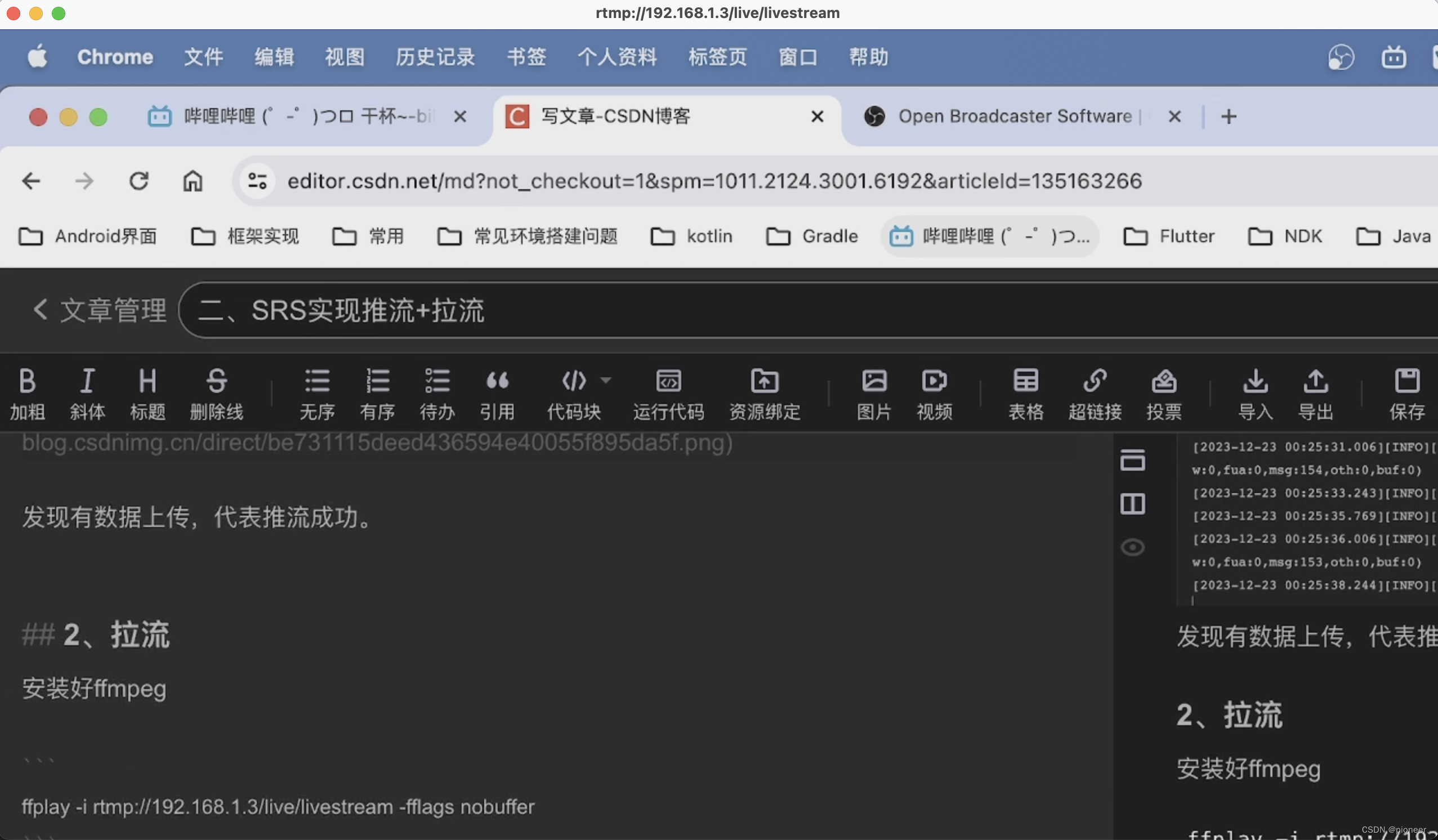Open the Flutter bookmark folder
Viewport: 1438px width, 840px height.
click(1169, 236)
